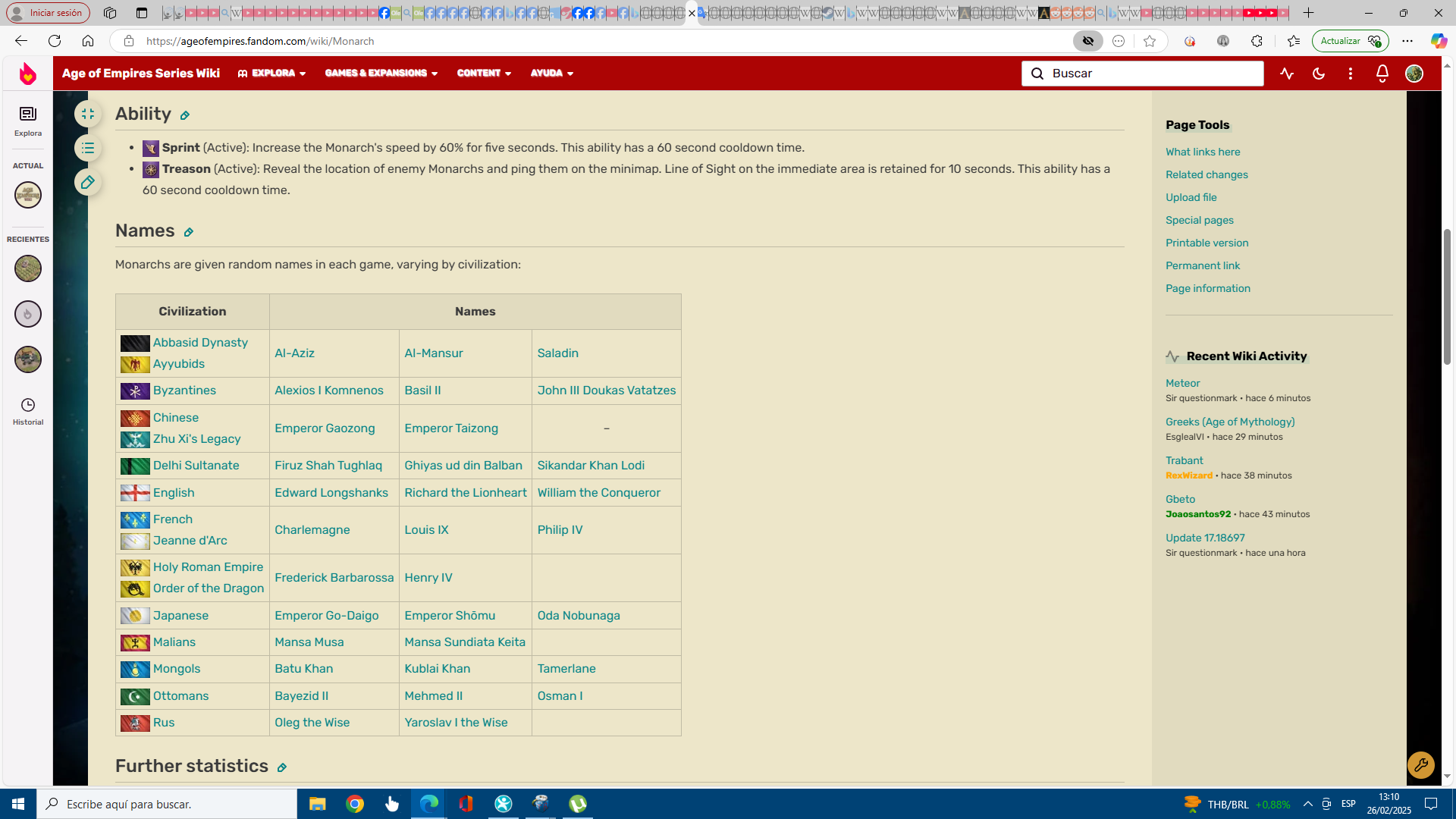Open the current wiki thumbnail under ACTUAL

(28, 195)
